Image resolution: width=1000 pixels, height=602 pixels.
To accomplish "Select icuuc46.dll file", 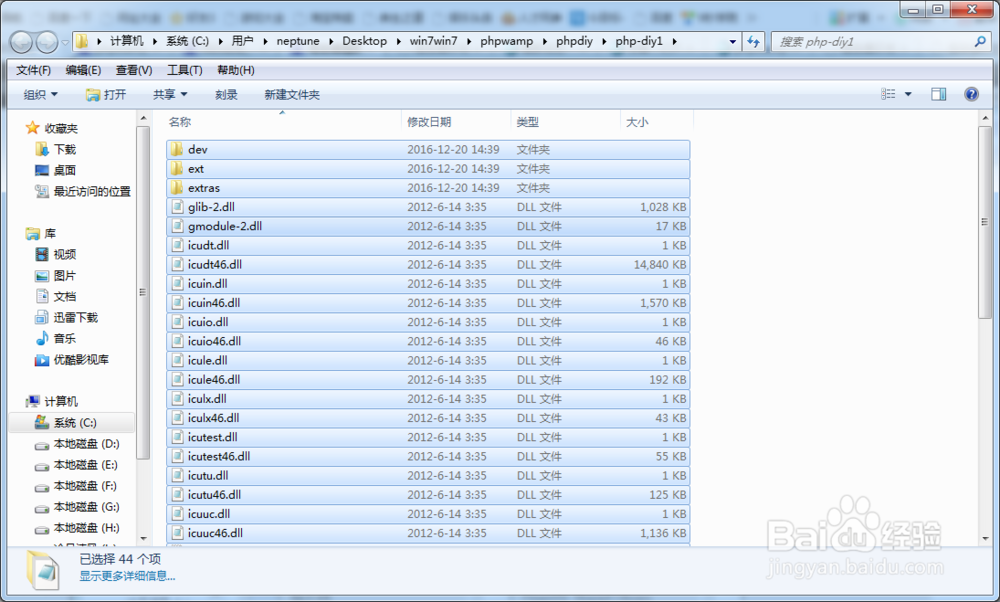I will (428, 533).
